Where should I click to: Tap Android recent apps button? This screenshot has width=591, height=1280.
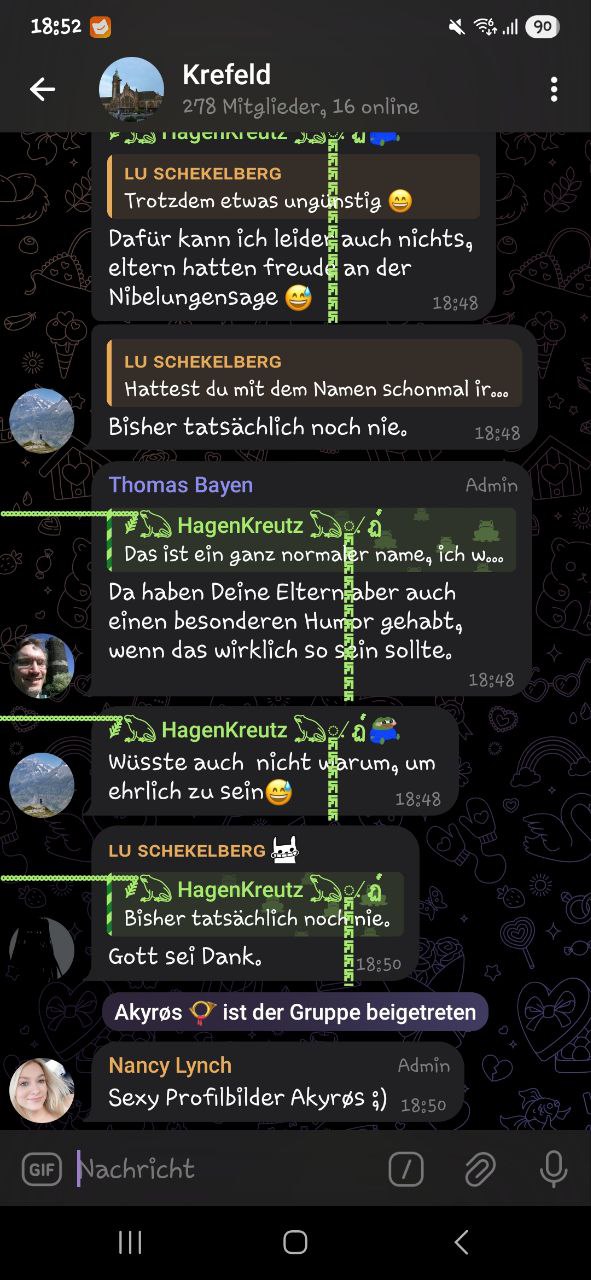130,1242
